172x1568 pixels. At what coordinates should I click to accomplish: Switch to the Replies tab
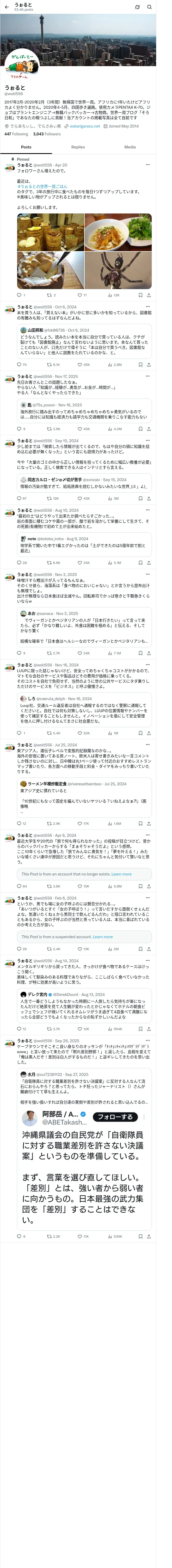[x=78, y=147]
